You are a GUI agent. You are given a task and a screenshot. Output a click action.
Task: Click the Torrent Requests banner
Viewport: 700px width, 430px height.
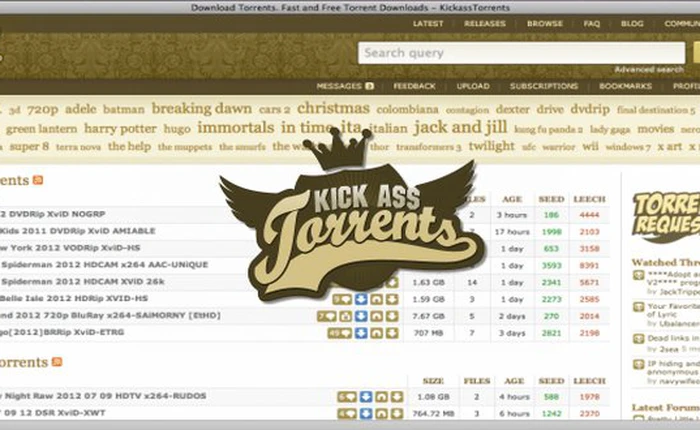pos(666,217)
